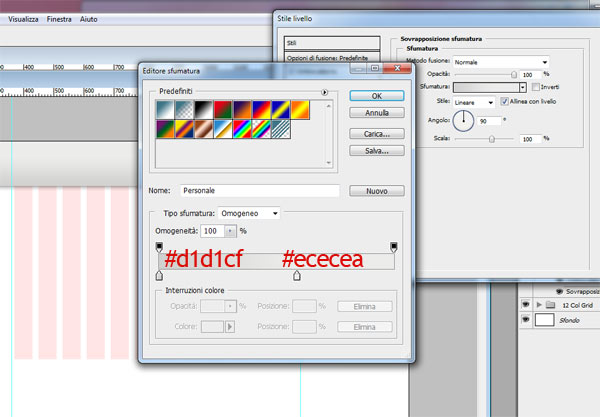
Task: Adjust the Opacità slider in Stile livello
Action: click(514, 75)
